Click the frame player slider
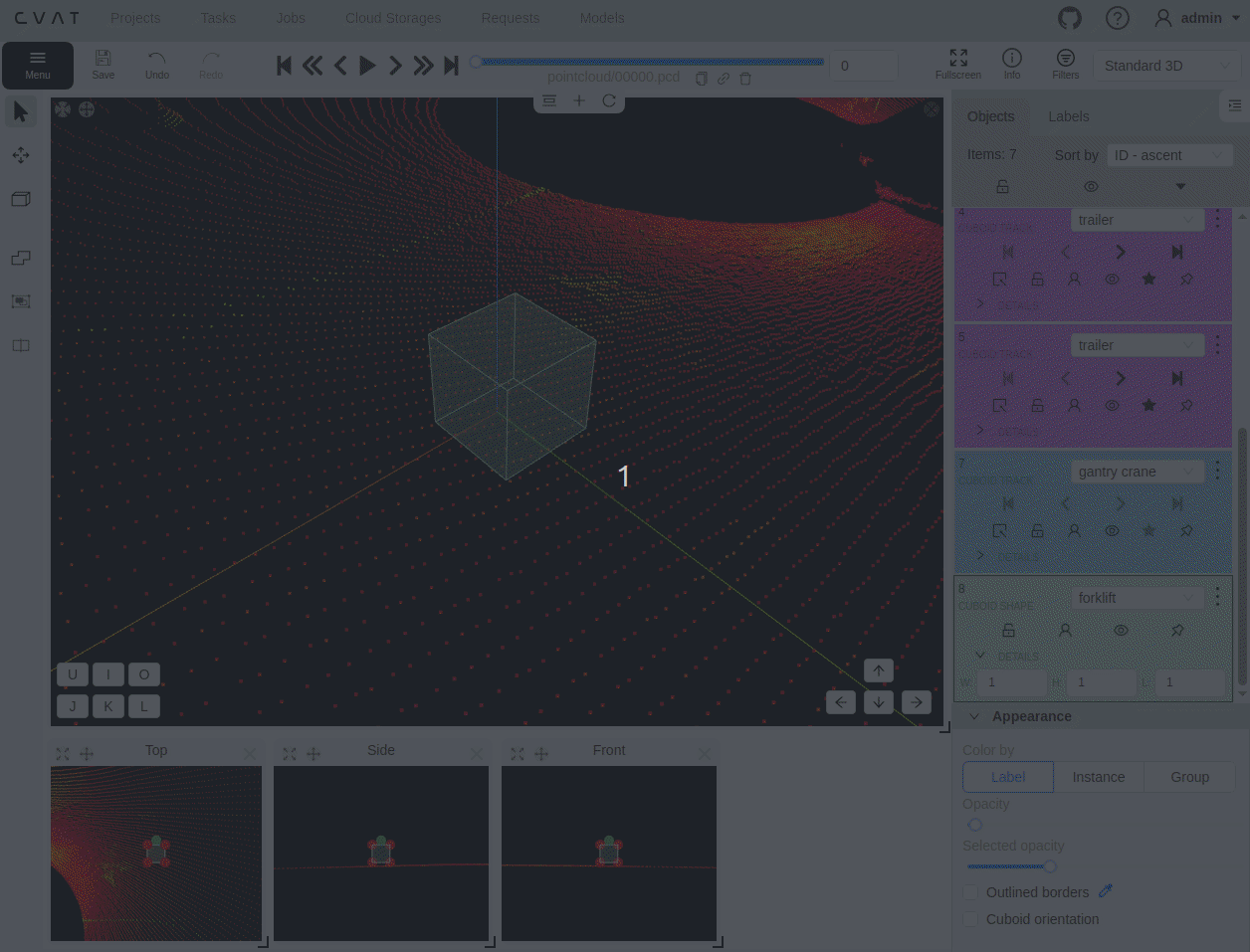1250x952 pixels. pyautogui.click(x=650, y=62)
